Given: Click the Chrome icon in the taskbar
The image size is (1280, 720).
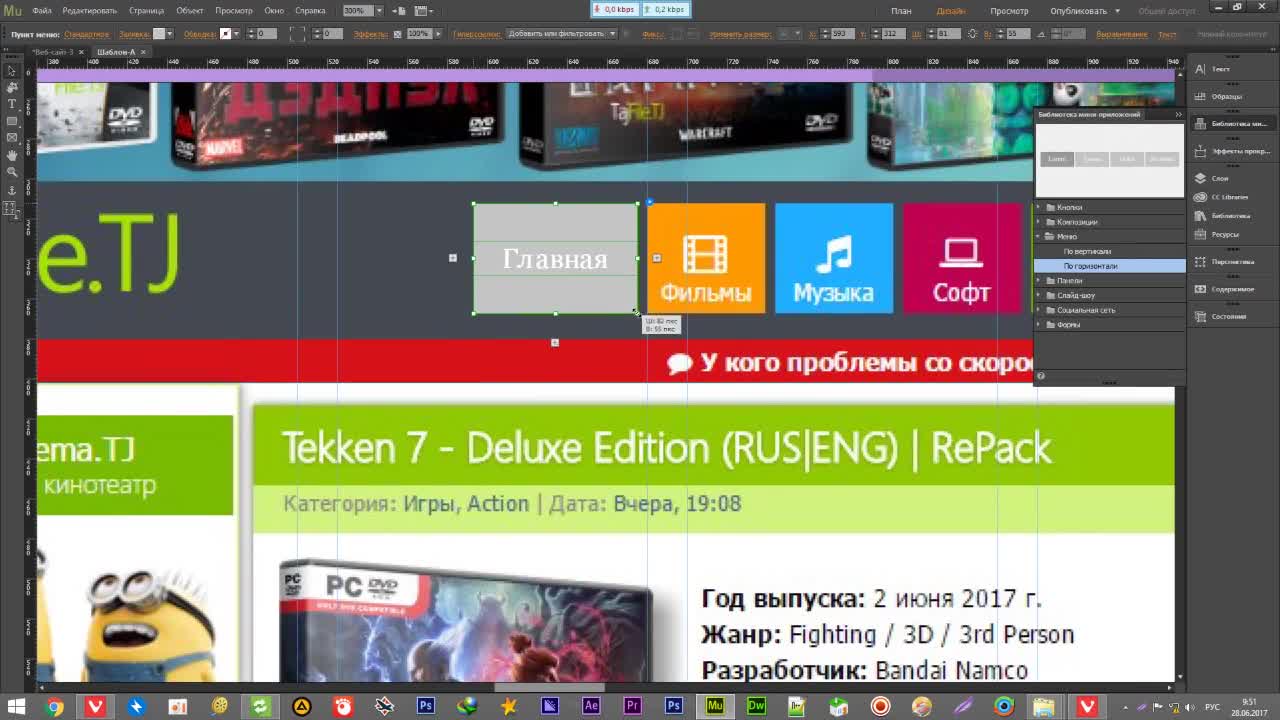Looking at the screenshot, I should coord(55,706).
